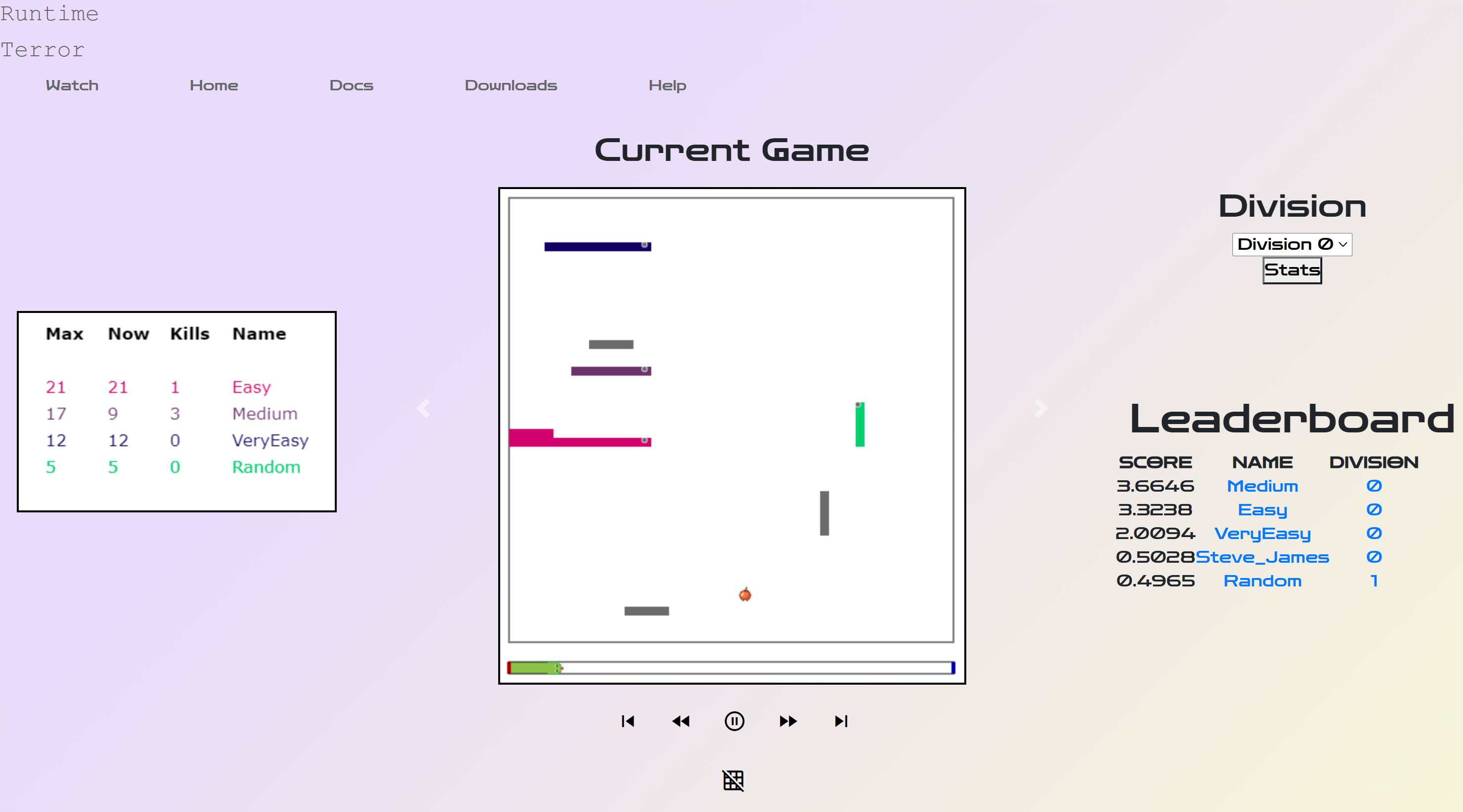The image size is (1463, 812).
Task: Open the Division 0 dropdown
Action: point(1292,244)
